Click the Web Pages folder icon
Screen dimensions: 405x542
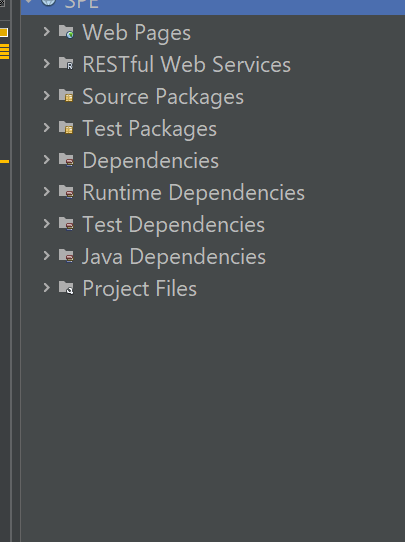(x=66, y=32)
